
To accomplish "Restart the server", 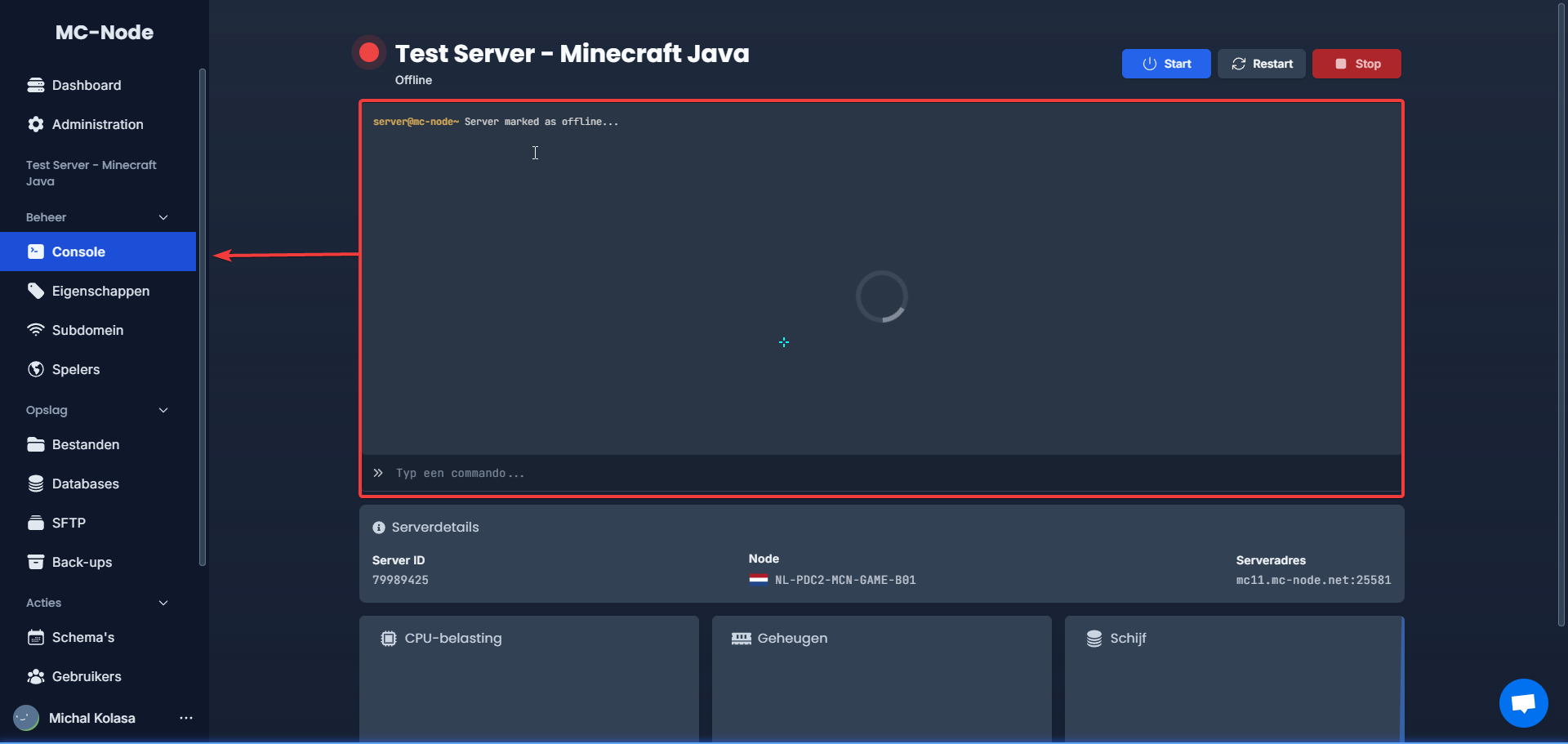I will [1262, 64].
